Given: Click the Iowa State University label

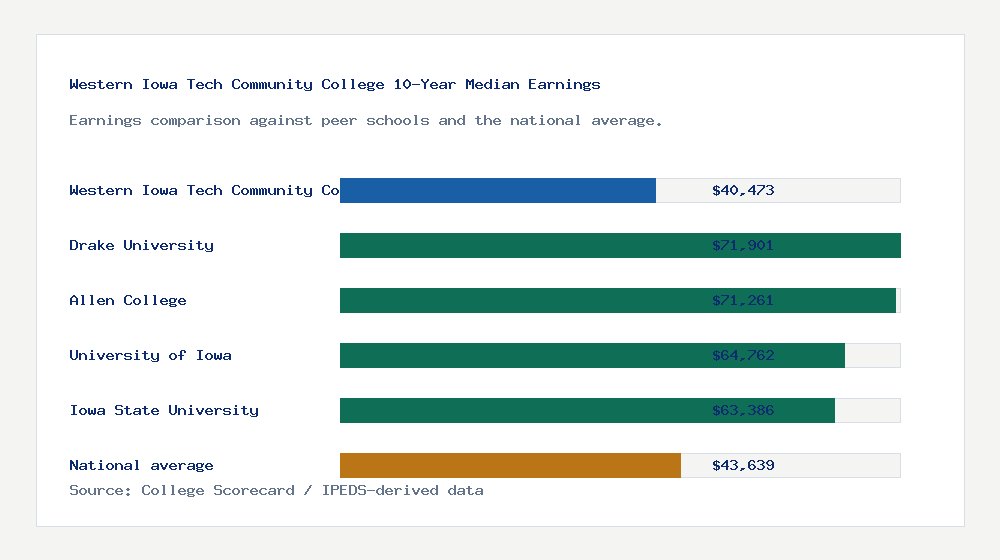Looking at the screenshot, I should [164, 410].
